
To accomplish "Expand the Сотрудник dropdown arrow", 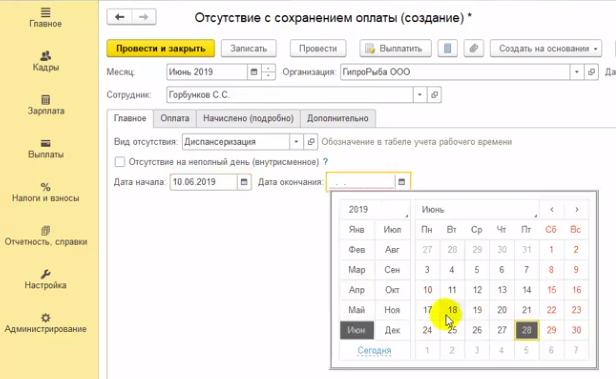I will coord(420,95).
